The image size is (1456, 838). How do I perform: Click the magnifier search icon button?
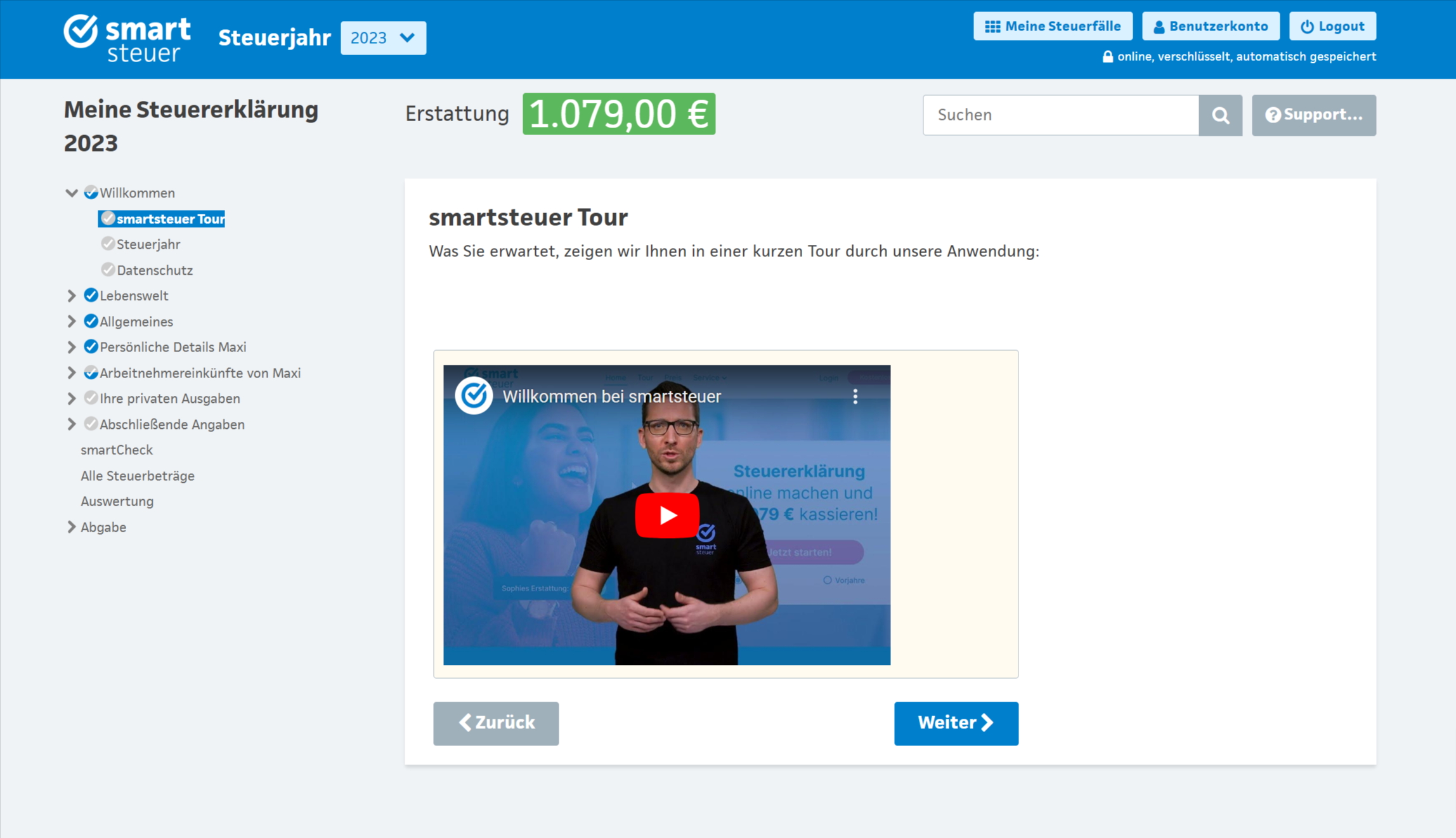(1220, 115)
